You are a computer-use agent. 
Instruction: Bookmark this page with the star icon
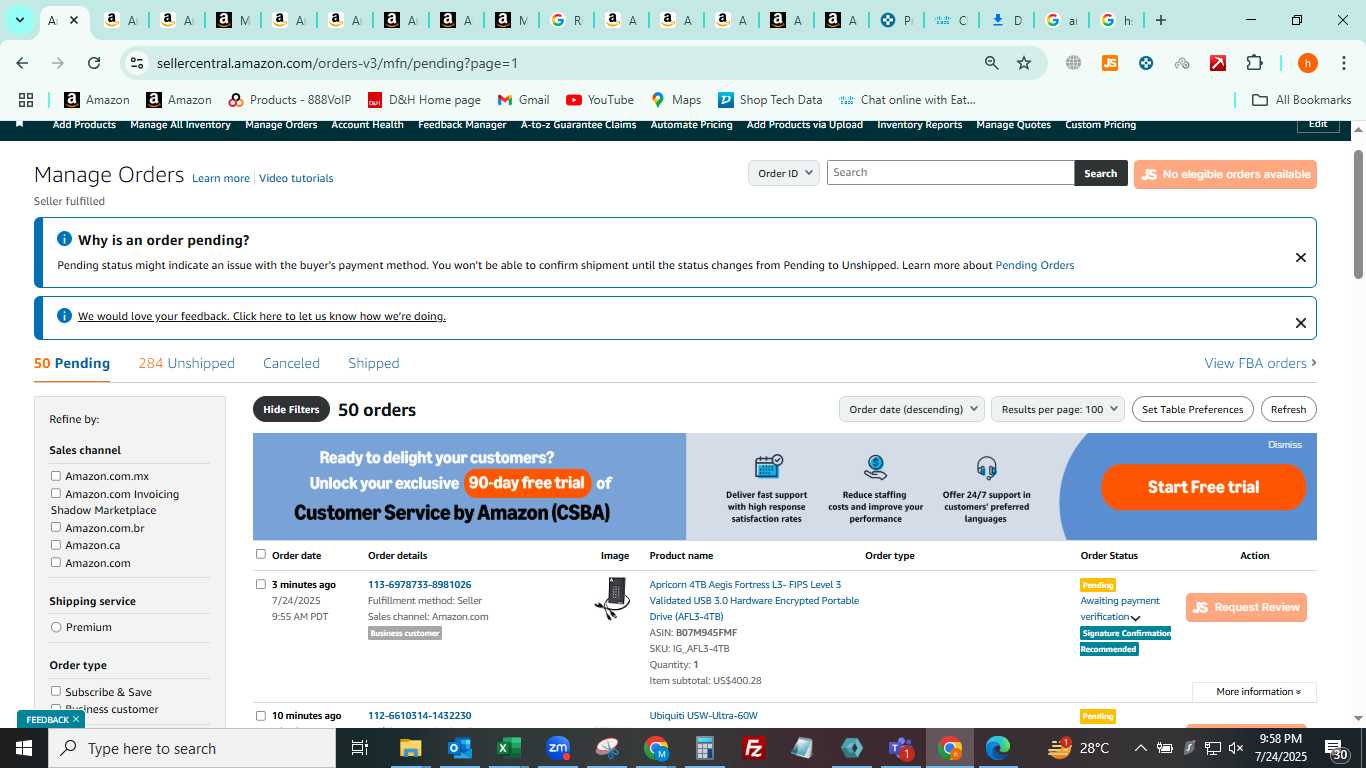[1024, 63]
